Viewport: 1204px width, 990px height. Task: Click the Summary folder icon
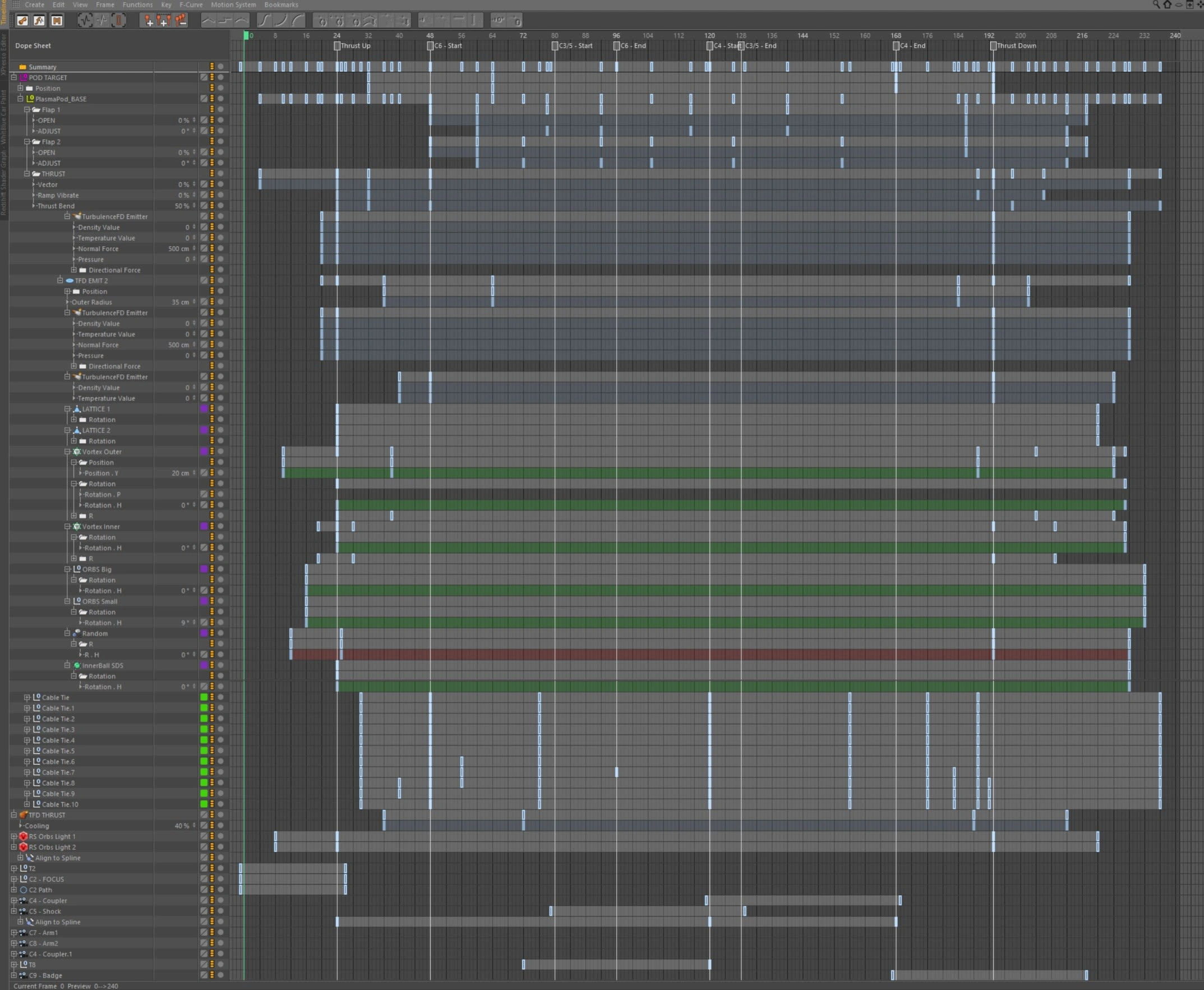[x=23, y=67]
